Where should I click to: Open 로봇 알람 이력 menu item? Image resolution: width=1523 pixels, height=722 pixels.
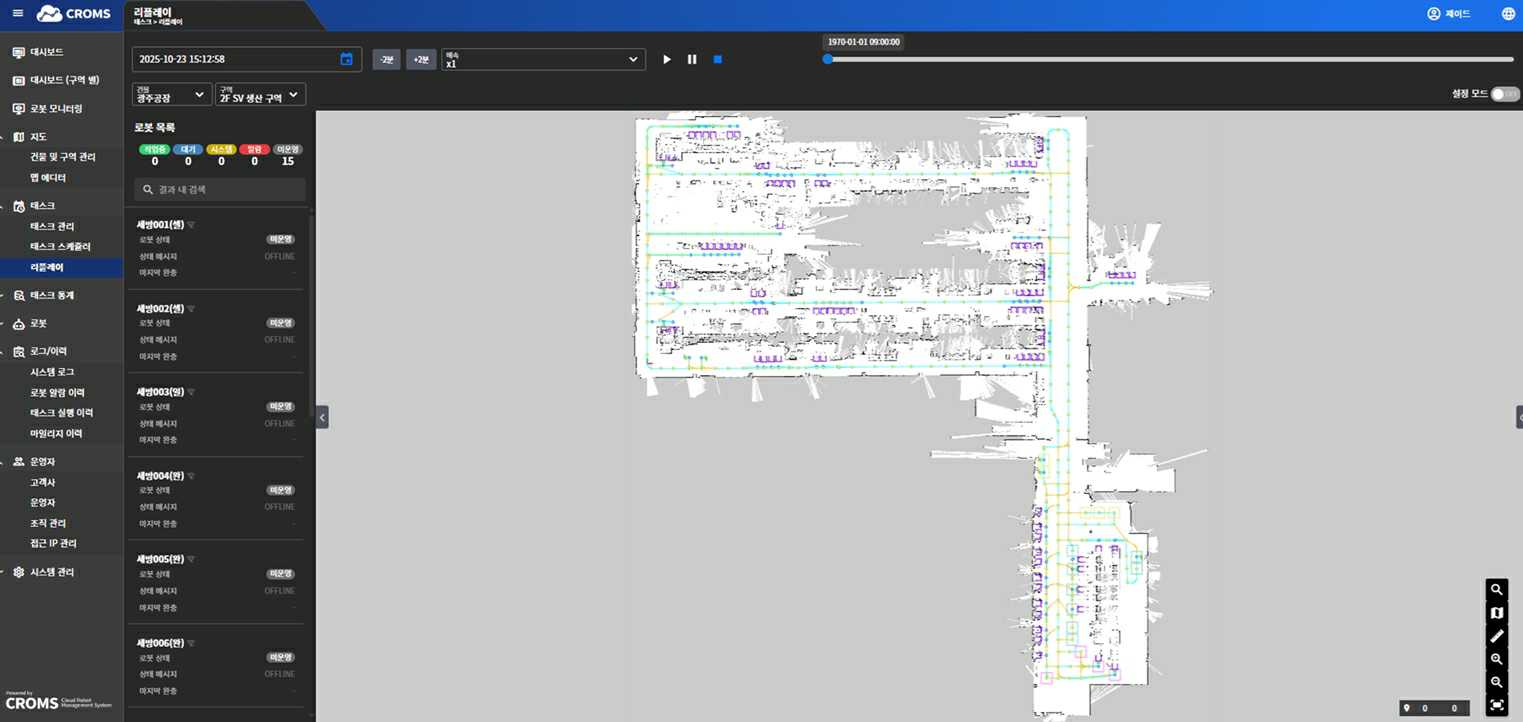pyautogui.click(x=57, y=393)
